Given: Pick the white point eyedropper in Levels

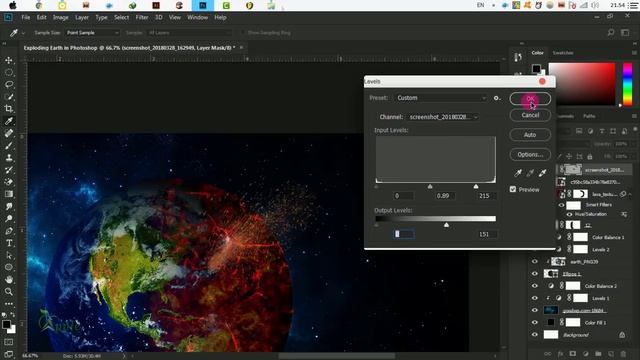Looking at the screenshot, I should coord(542,173).
